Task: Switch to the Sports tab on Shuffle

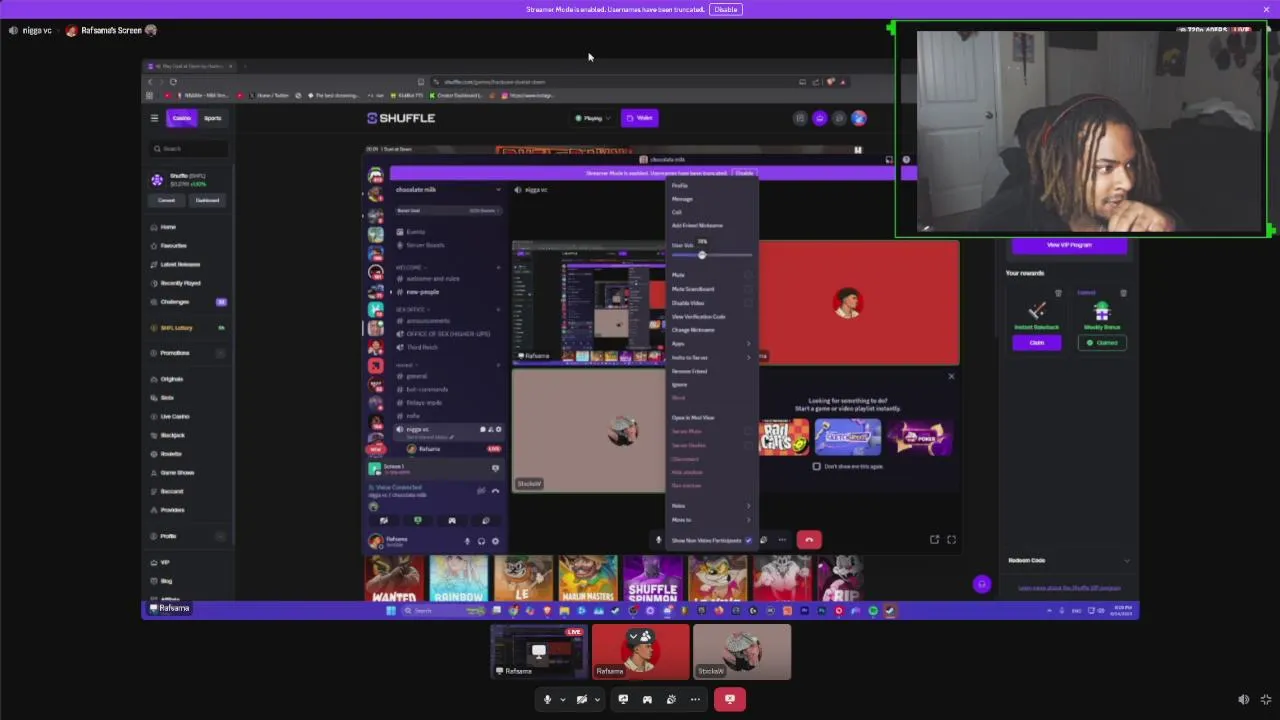Action: [213, 118]
